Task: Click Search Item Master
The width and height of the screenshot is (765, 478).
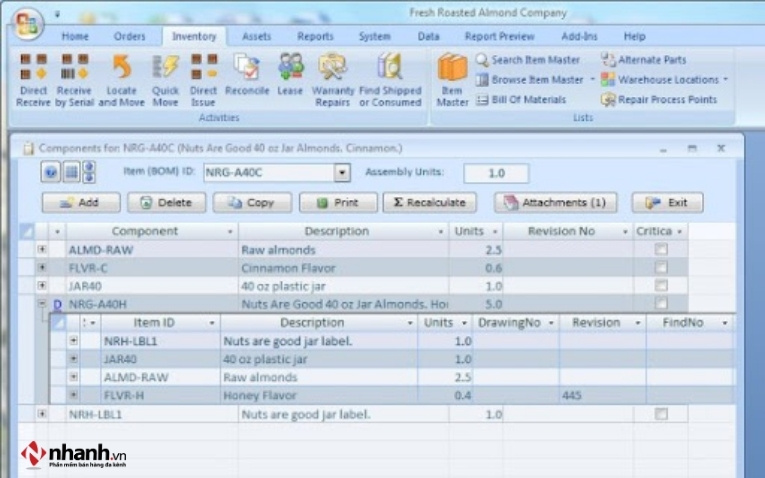Action: point(528,60)
